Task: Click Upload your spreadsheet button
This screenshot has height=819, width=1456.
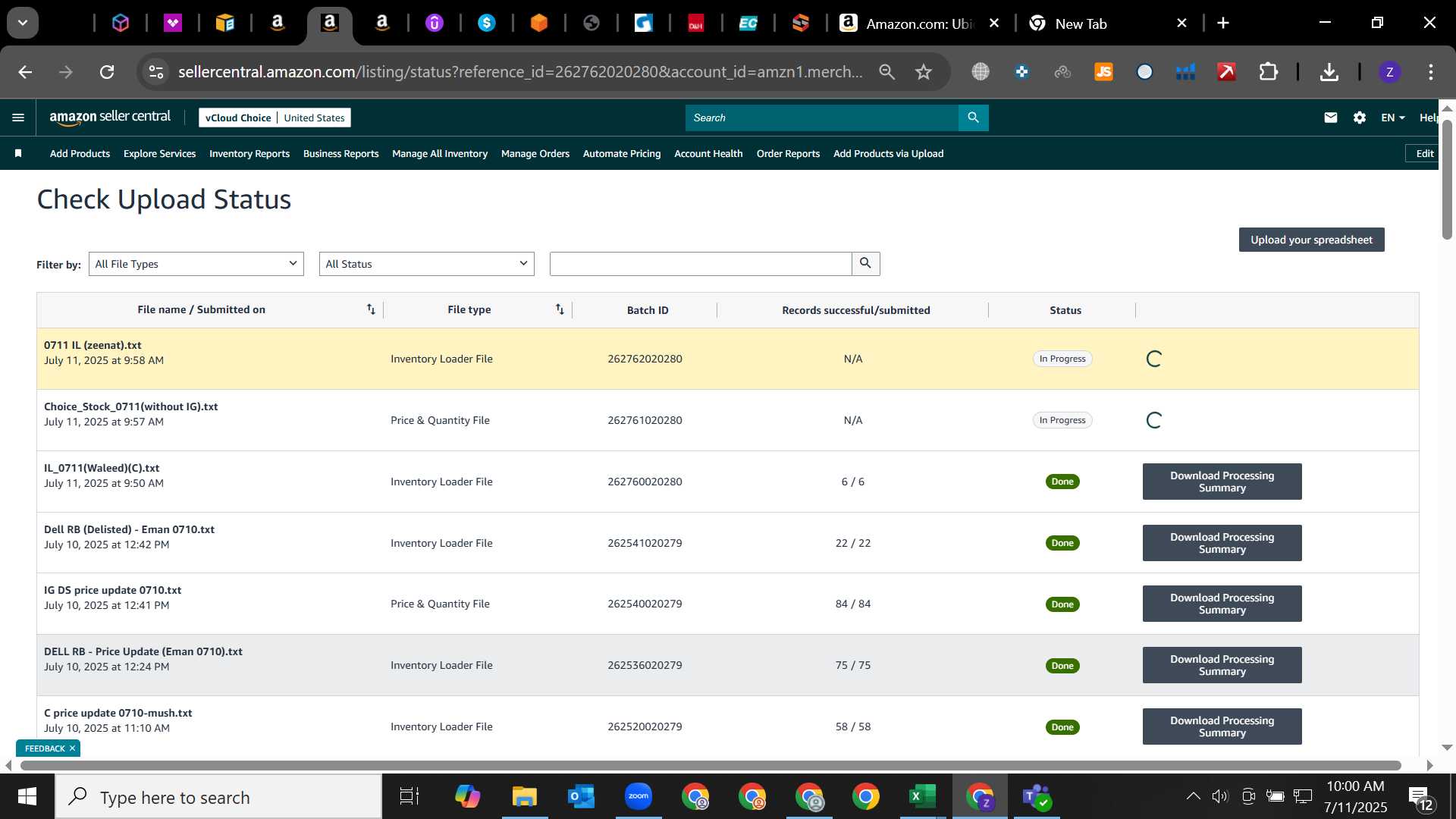Action: click(1311, 240)
